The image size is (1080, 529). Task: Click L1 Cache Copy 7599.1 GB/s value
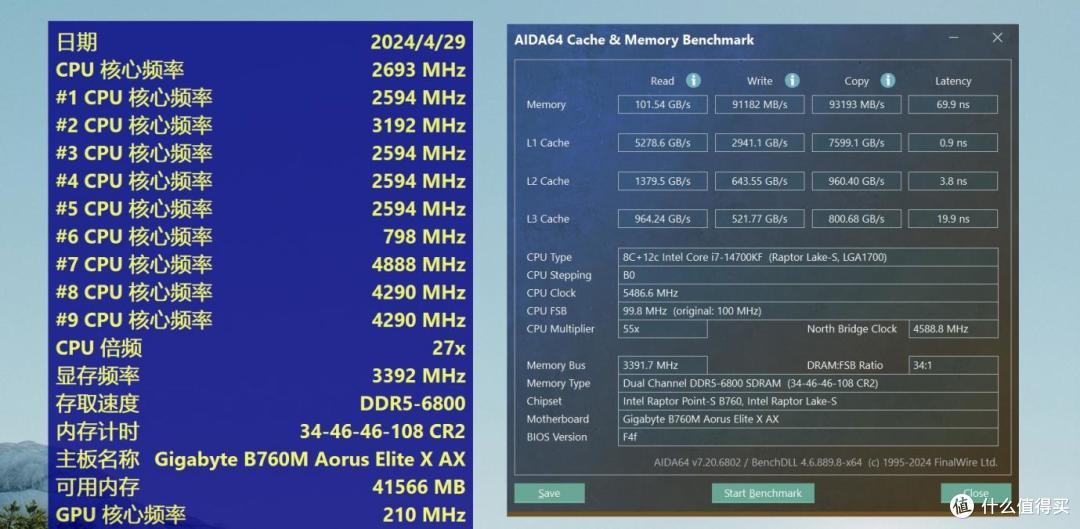click(857, 143)
